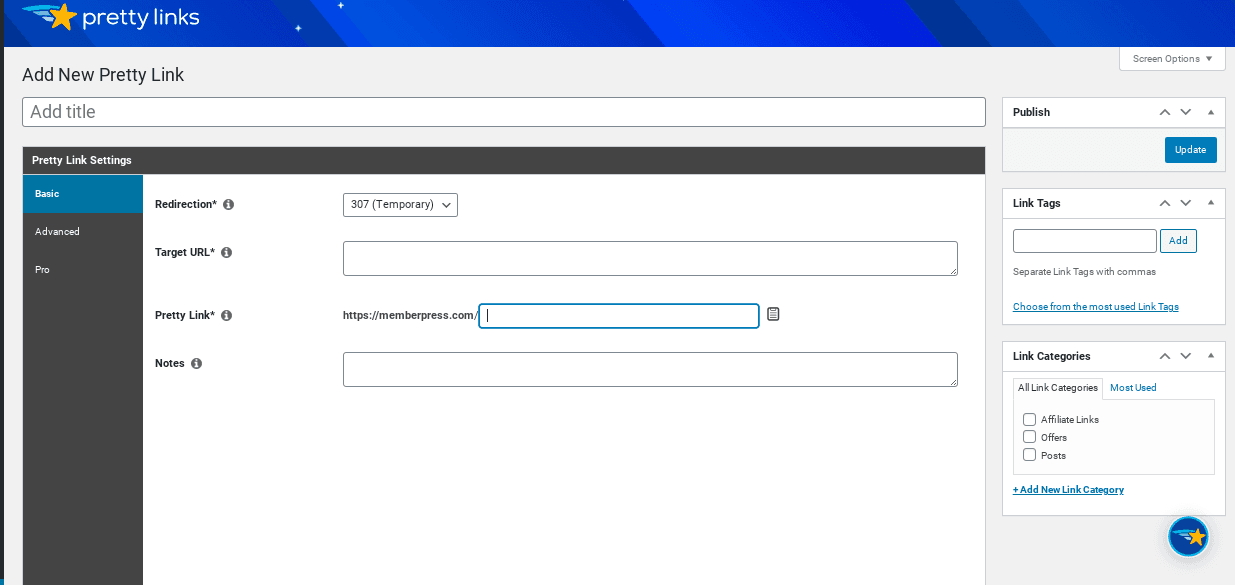Collapse the Link Categories panel toggle
The width and height of the screenshot is (1235, 585).
click(x=1210, y=356)
